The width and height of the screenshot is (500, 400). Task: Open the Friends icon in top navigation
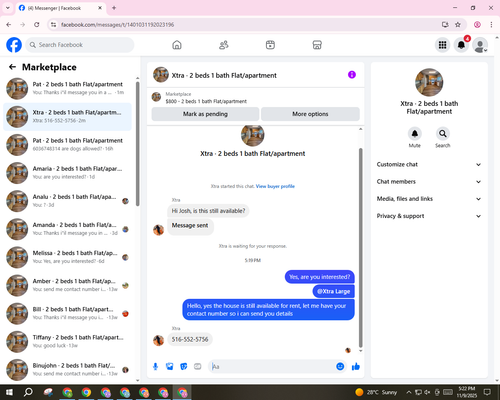coord(224,45)
